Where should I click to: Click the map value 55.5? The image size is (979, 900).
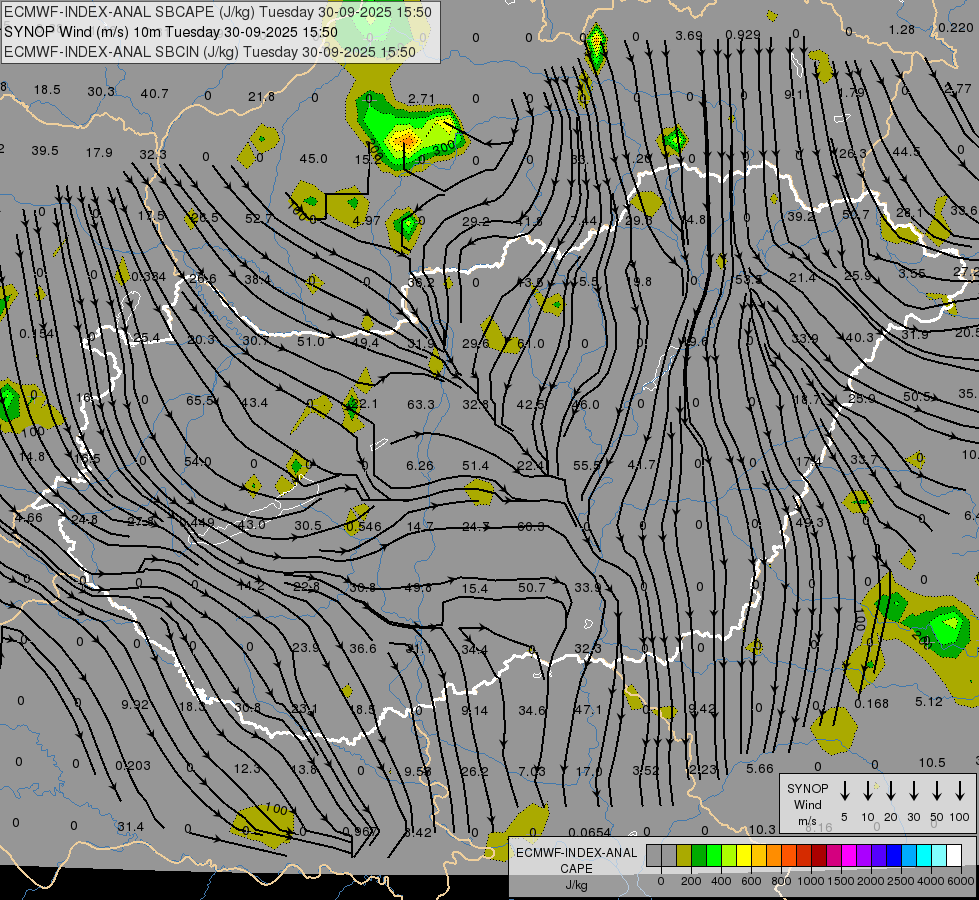587,466
